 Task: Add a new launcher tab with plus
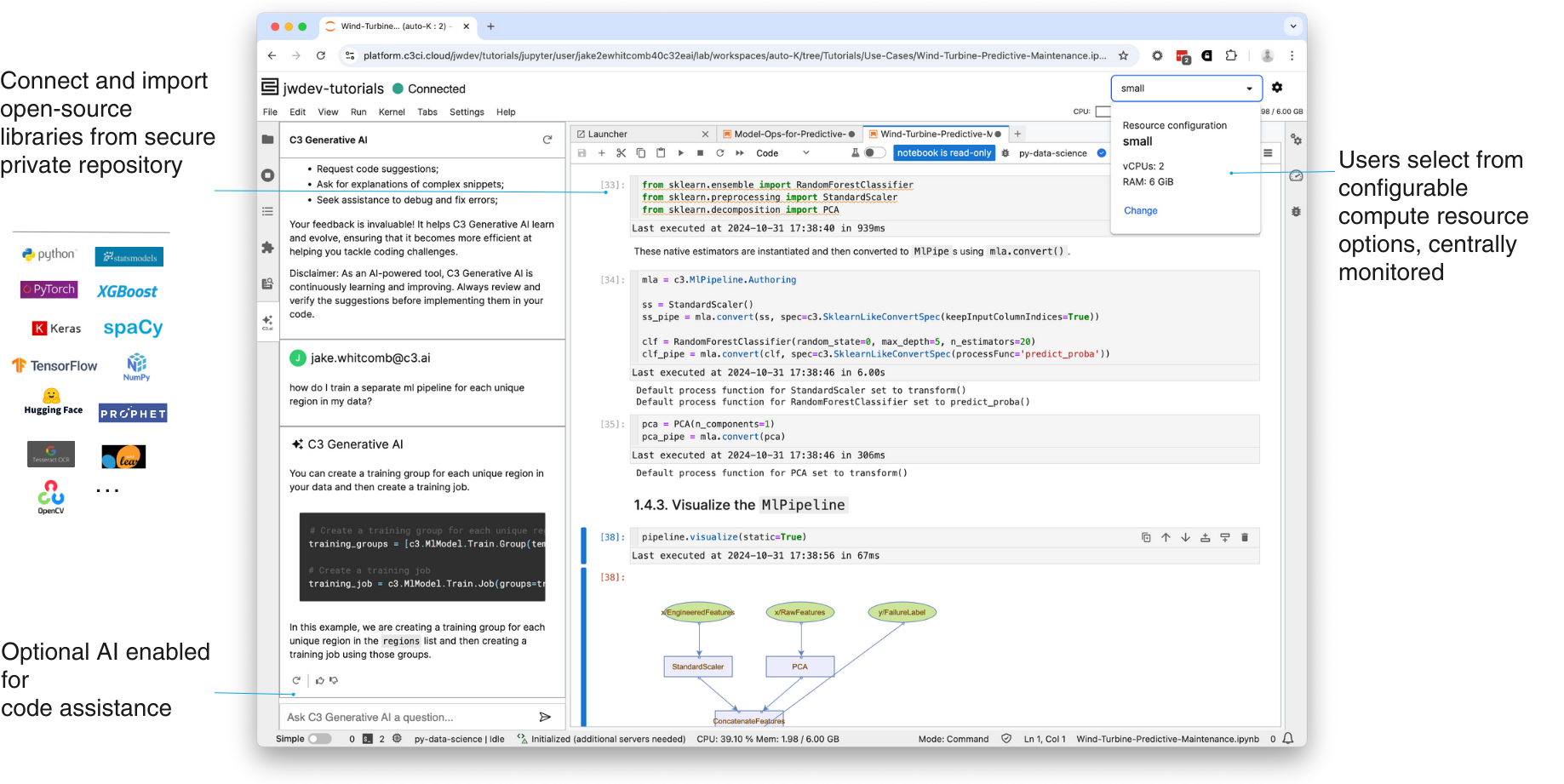[x=1017, y=134]
